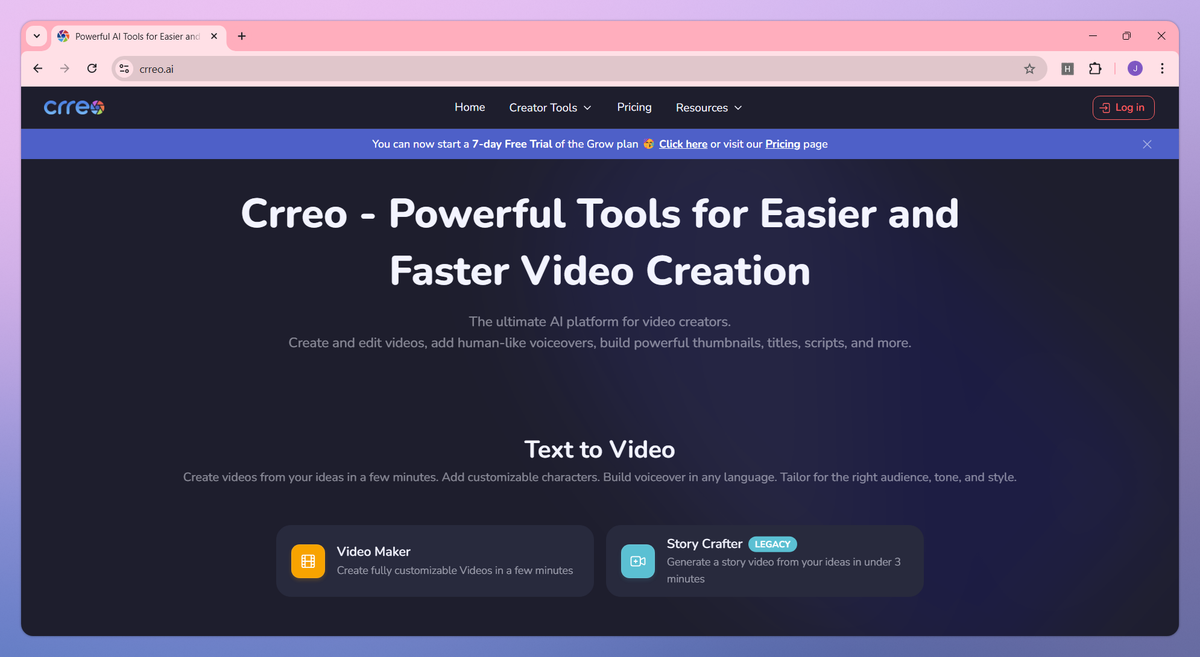Click 'Create fully customizable Videos in a few minutes'
The height and width of the screenshot is (657, 1200).
(x=455, y=570)
